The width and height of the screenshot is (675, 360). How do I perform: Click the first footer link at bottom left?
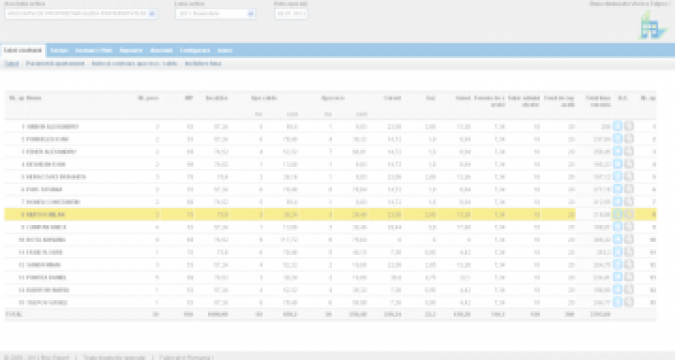tap(36, 357)
